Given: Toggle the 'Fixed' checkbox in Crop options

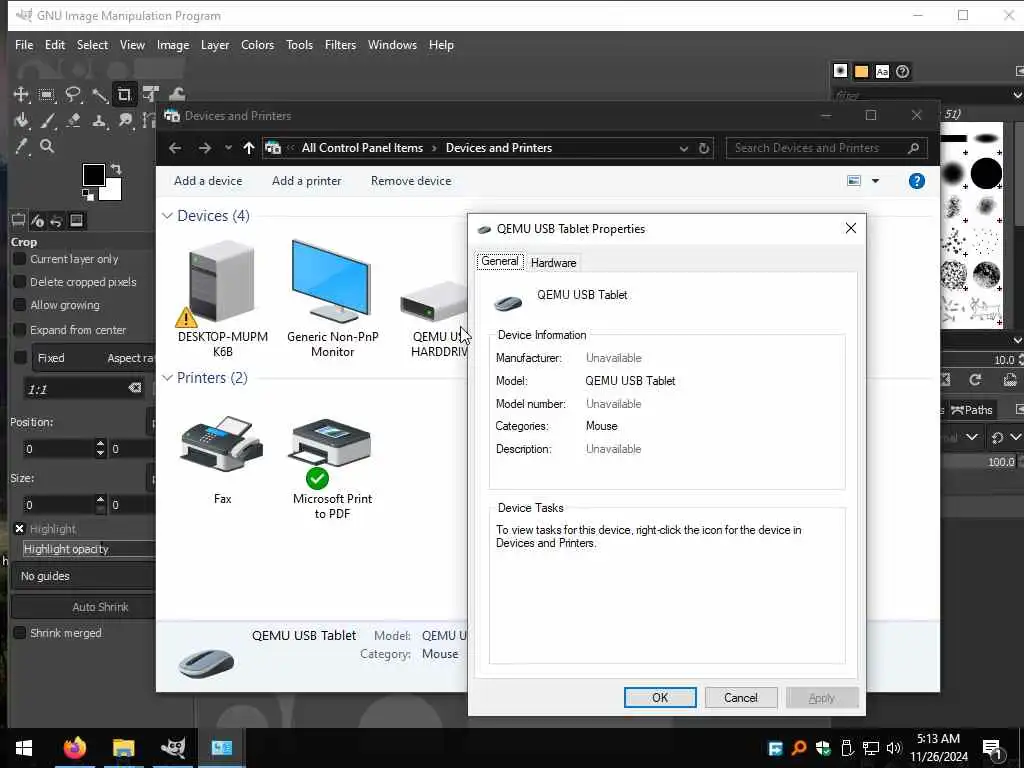Looking at the screenshot, I should [x=20, y=358].
